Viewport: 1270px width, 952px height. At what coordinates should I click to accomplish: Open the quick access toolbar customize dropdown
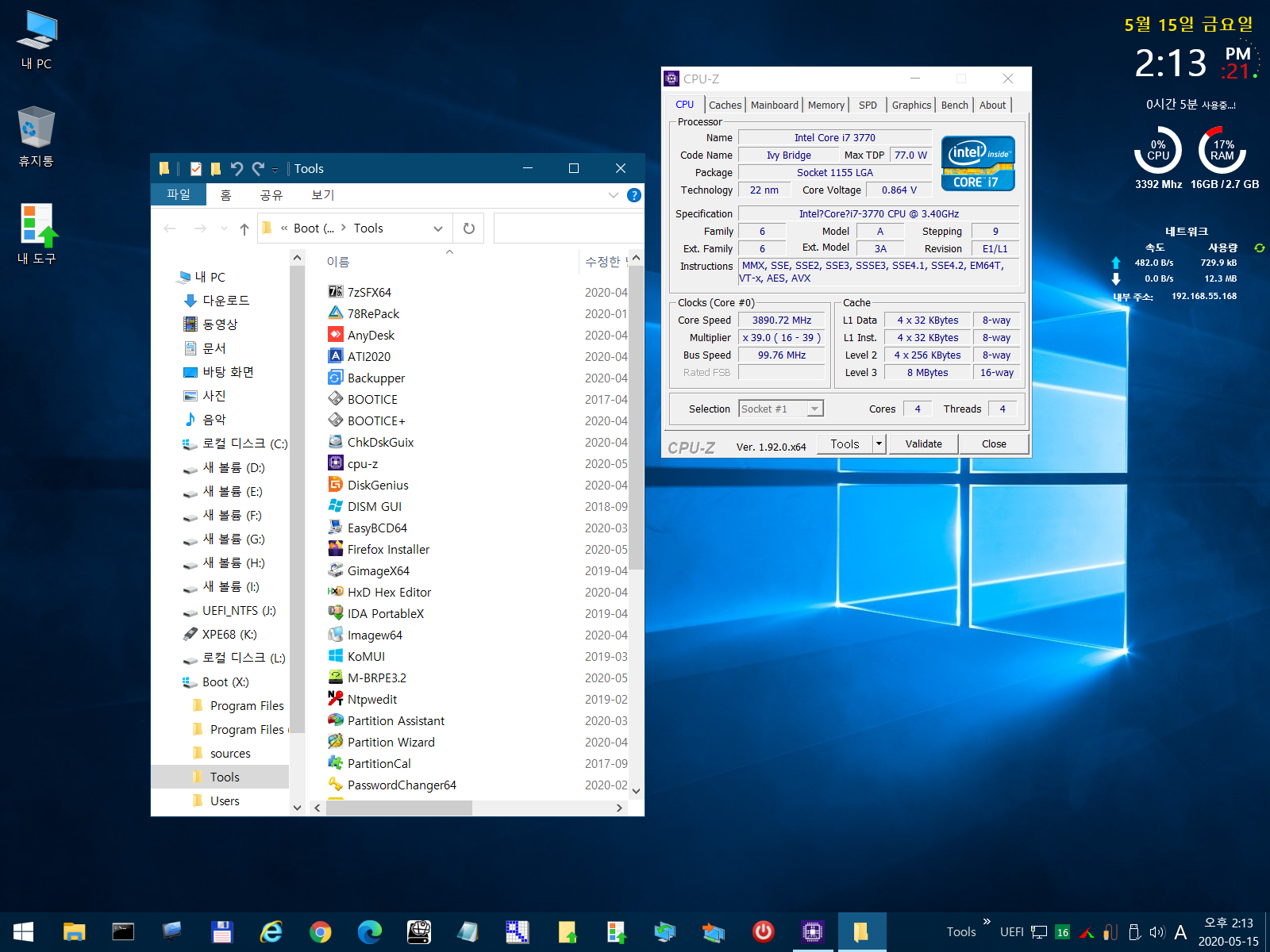[275, 169]
